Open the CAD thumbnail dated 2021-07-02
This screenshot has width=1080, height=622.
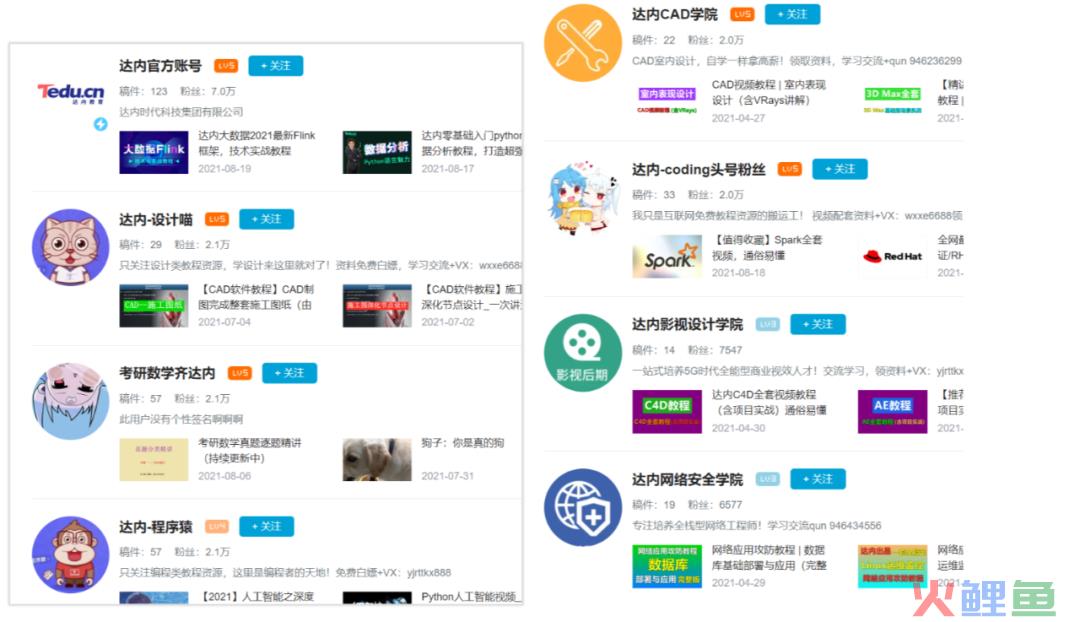[377, 305]
